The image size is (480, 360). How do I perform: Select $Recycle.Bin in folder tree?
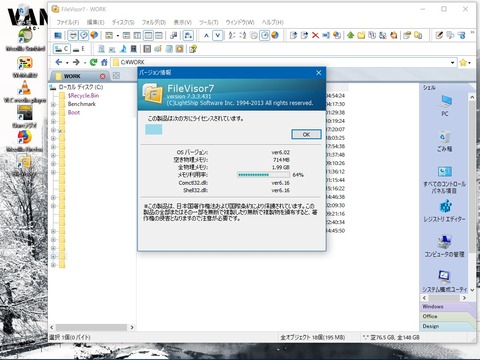[x=83, y=96]
